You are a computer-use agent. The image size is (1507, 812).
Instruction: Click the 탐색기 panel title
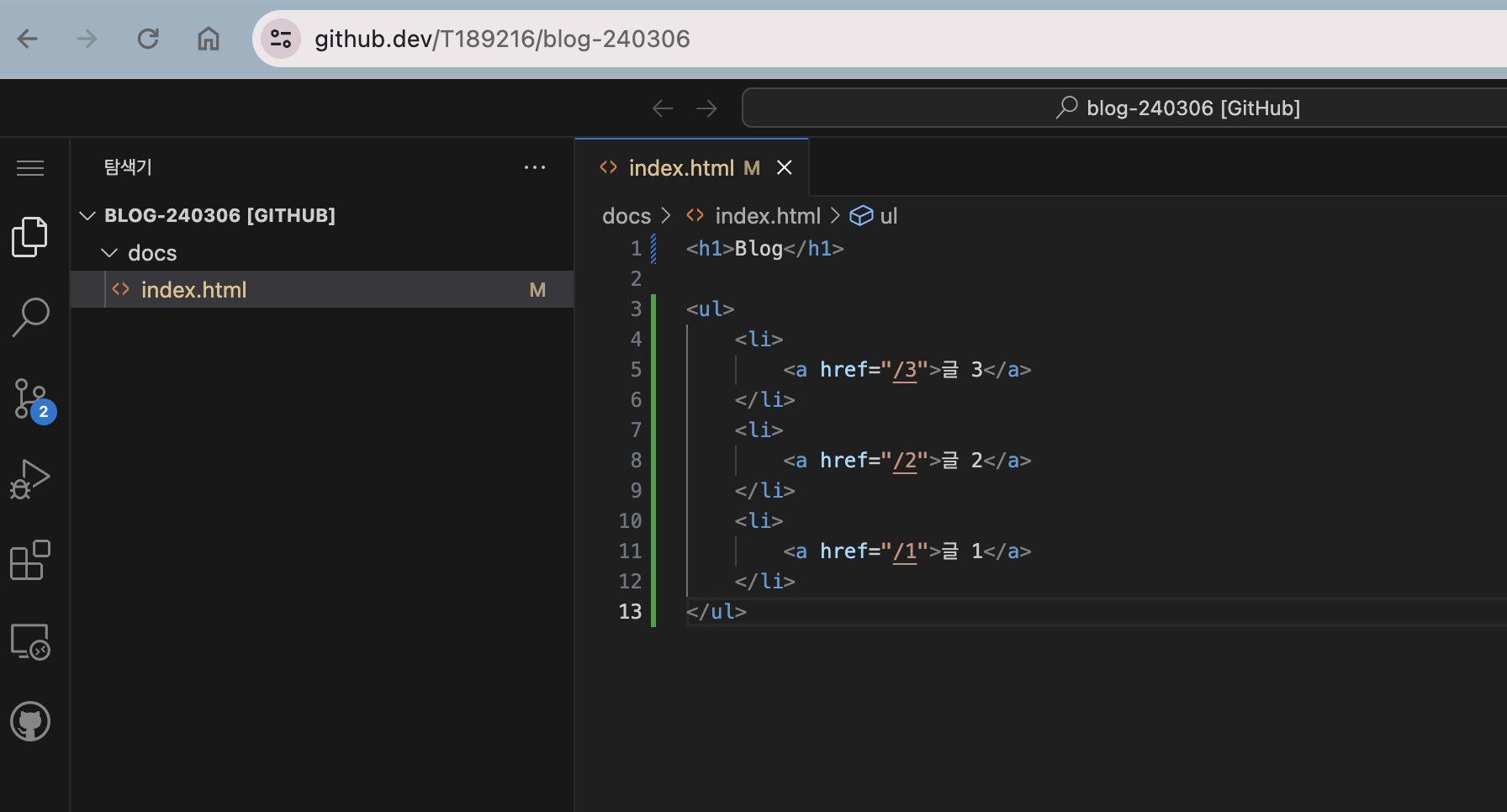click(128, 167)
